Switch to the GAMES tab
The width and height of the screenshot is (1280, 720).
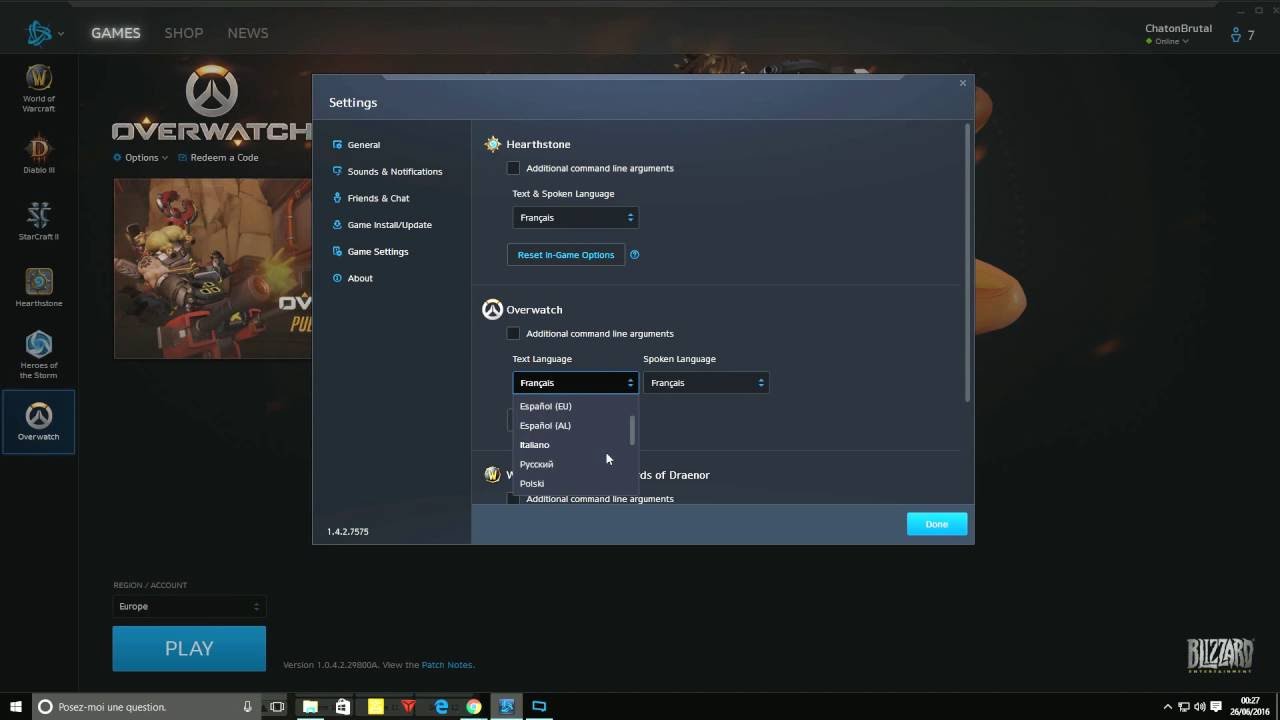[116, 33]
